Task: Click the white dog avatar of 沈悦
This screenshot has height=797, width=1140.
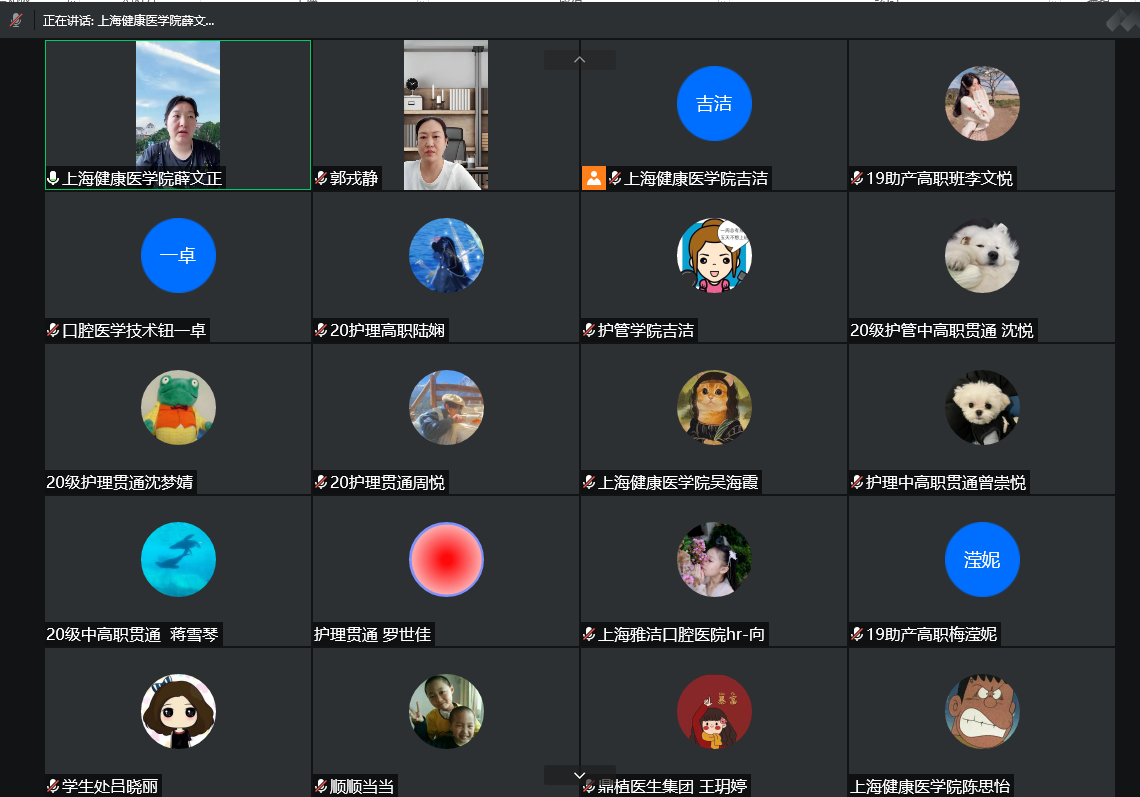Action: point(982,255)
